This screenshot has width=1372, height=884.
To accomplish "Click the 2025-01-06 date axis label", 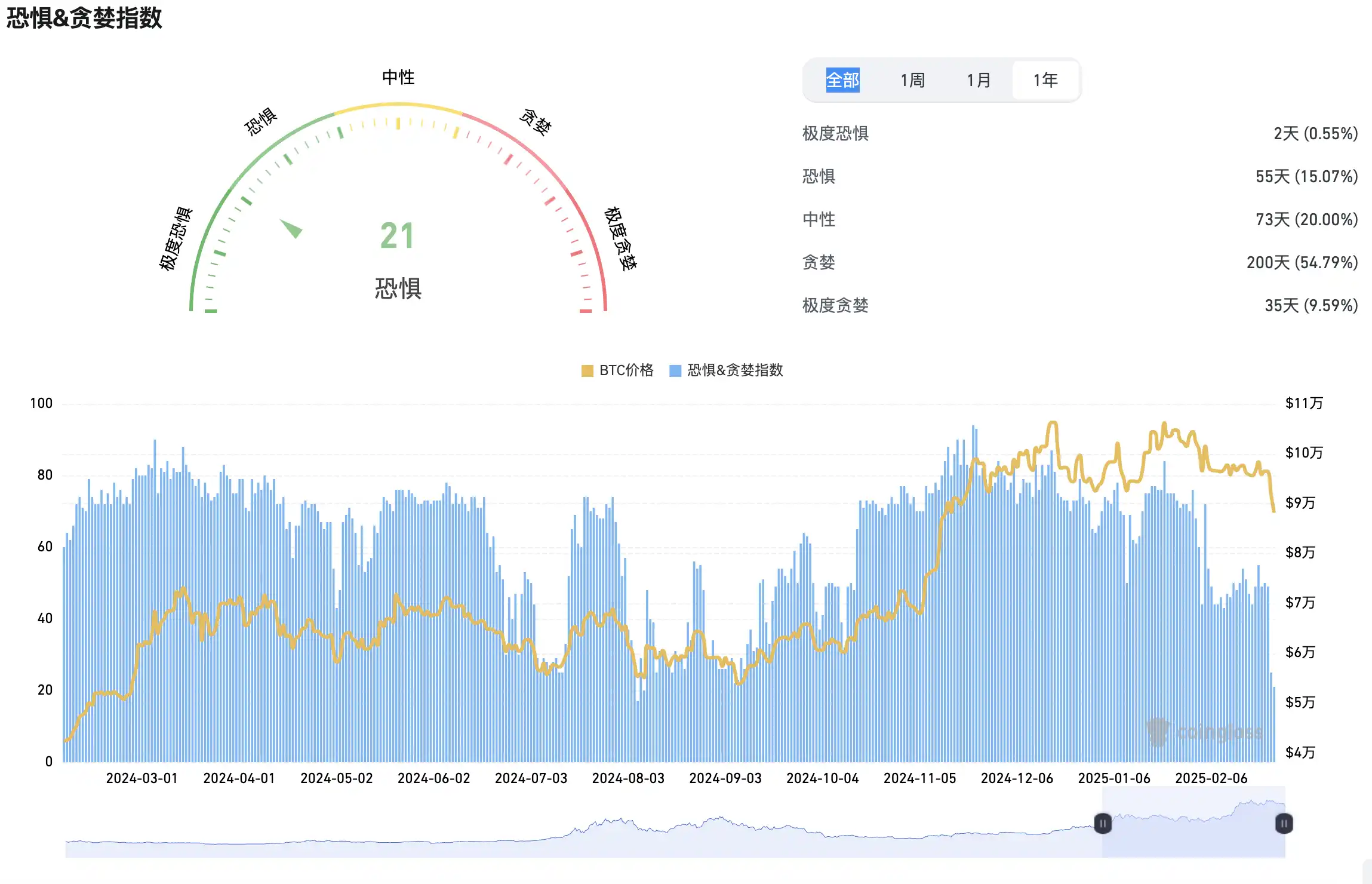I will pos(1114,778).
